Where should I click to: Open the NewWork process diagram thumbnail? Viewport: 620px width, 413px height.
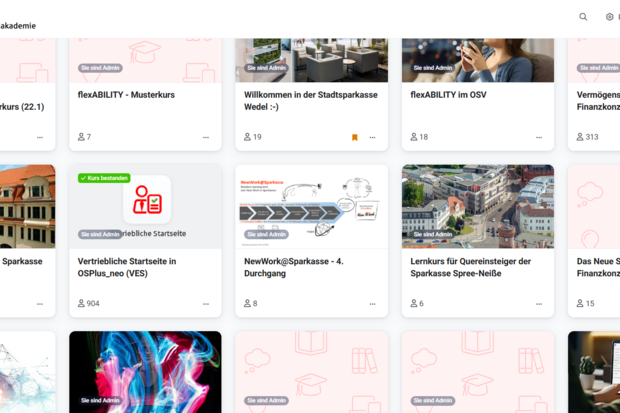coord(312,206)
